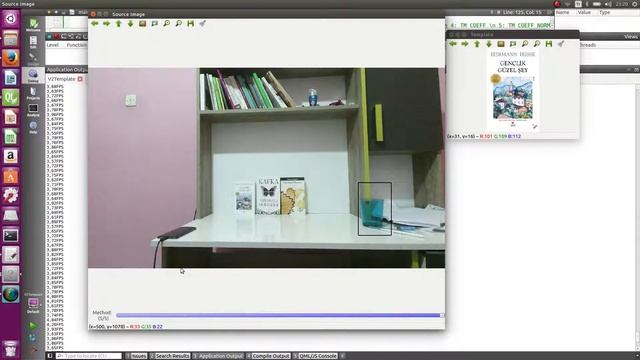Viewport: 640px width, 360px height.
Task: Open Qt Creator from the Ubuntu launcher
Action: (x=11, y=98)
